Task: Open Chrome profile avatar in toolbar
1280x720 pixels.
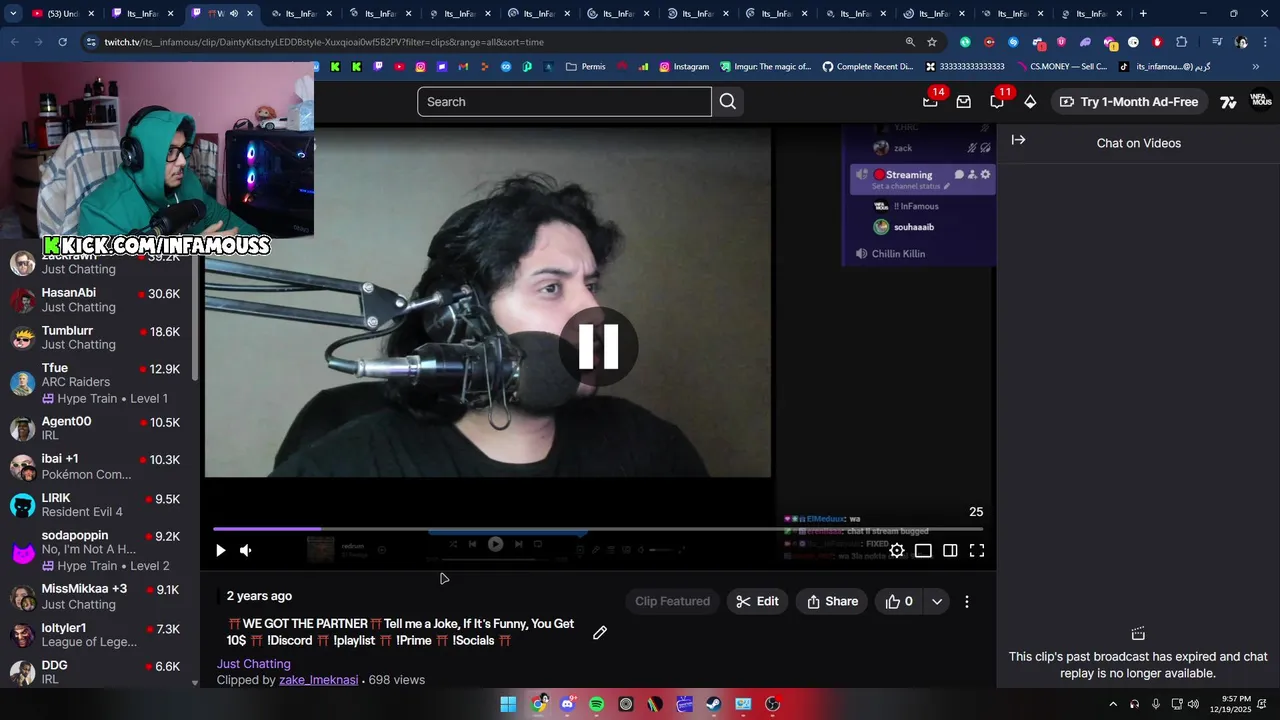Action: tap(1241, 42)
